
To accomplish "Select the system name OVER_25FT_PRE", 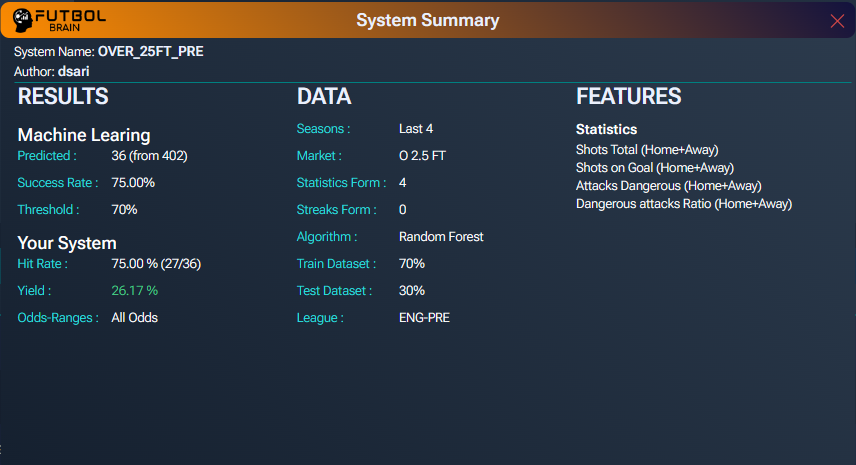I will point(150,51).
